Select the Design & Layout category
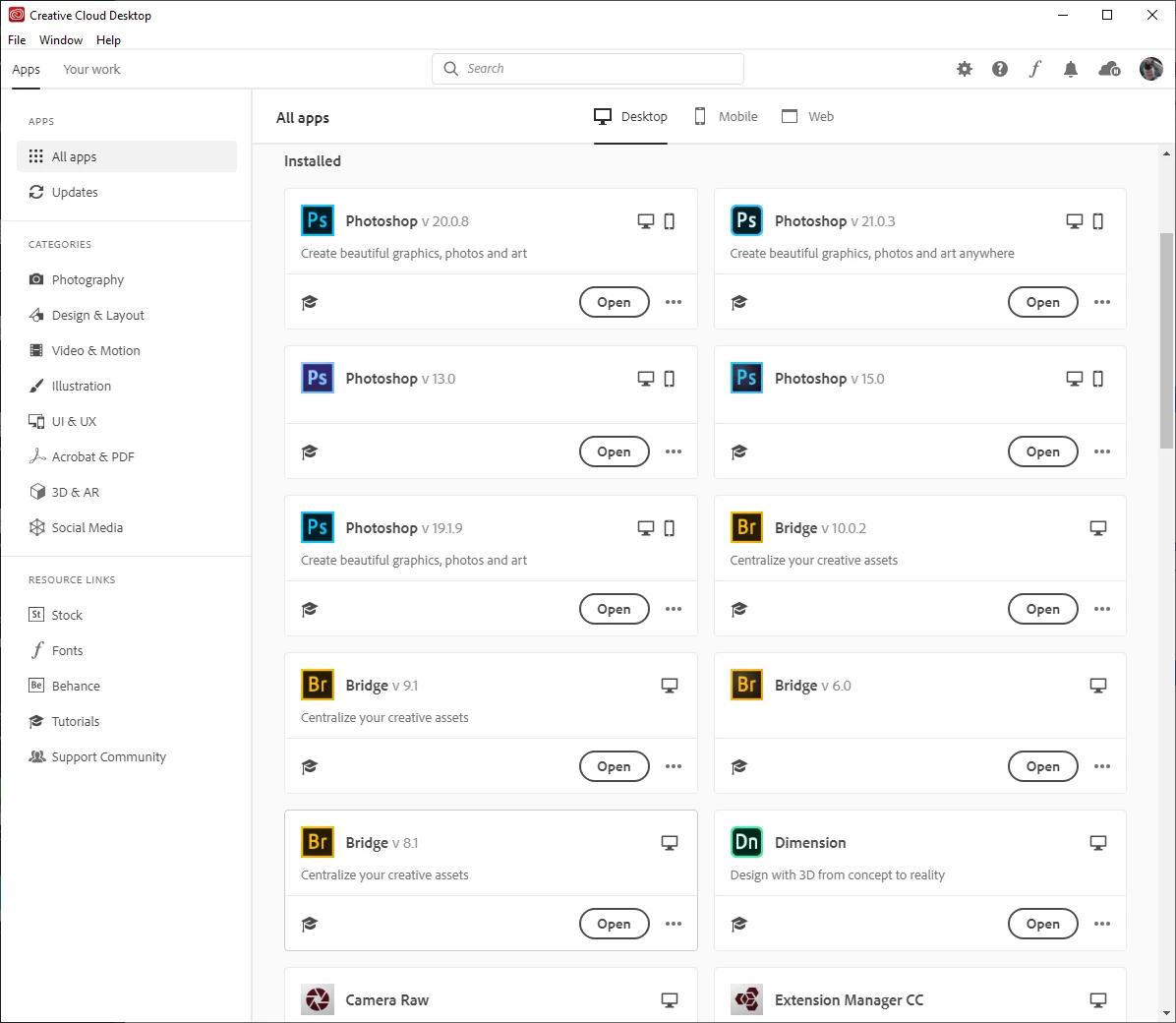This screenshot has width=1176, height=1023. (127, 315)
